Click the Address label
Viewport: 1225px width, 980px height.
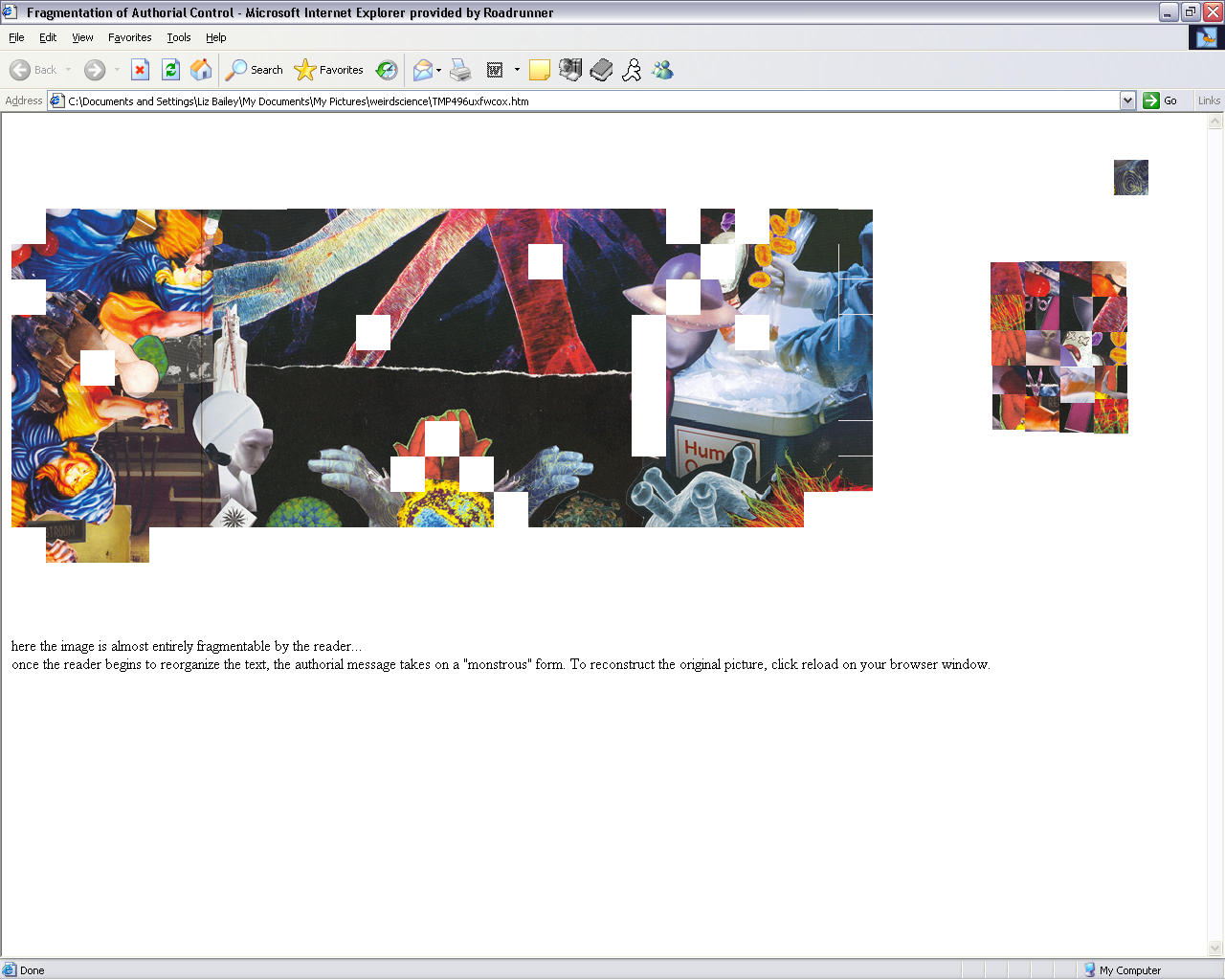24,100
